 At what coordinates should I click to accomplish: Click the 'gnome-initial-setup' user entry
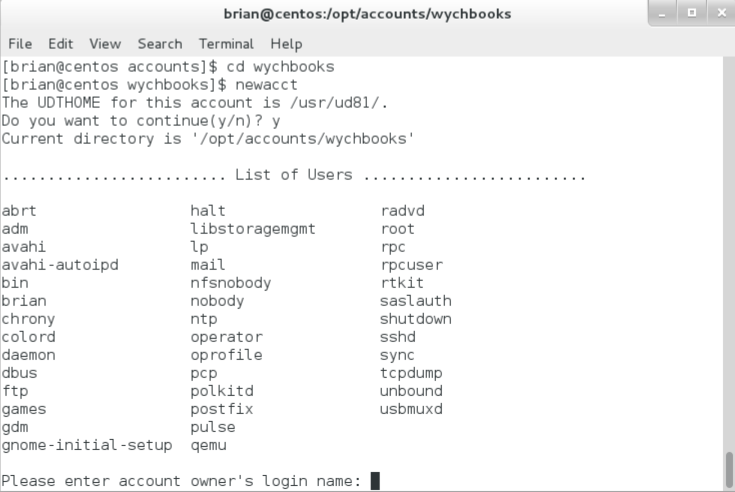pos(87,445)
